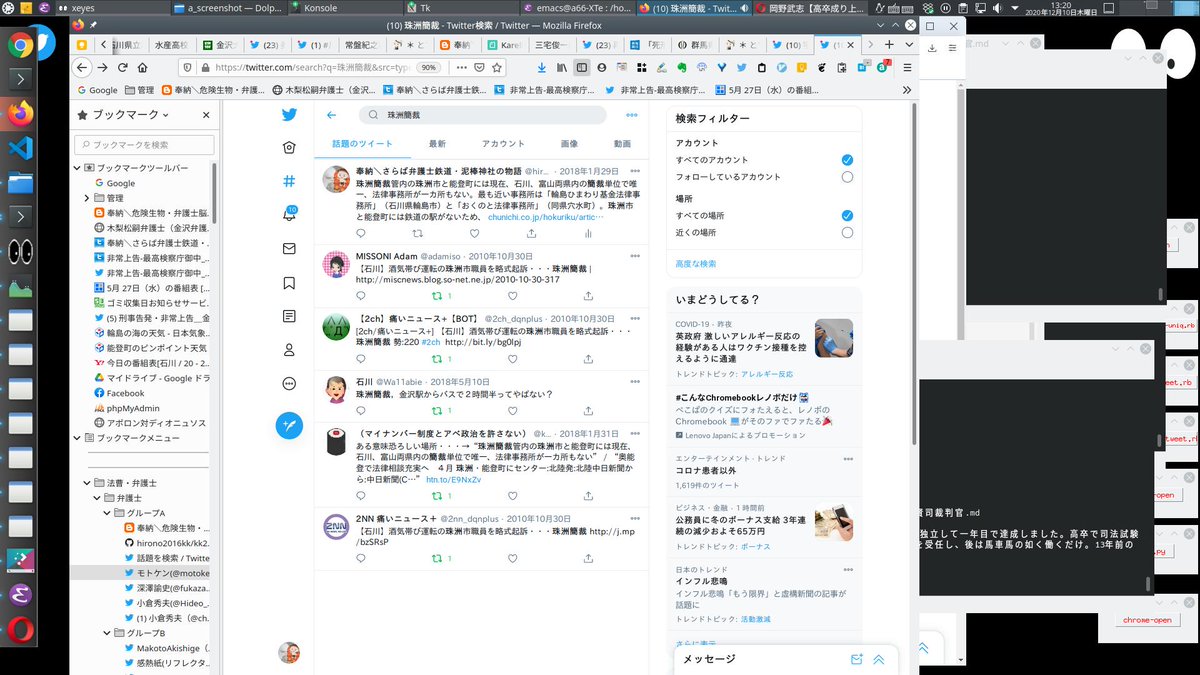Open Firefox downloads arrow

pyautogui.click(x=541, y=67)
